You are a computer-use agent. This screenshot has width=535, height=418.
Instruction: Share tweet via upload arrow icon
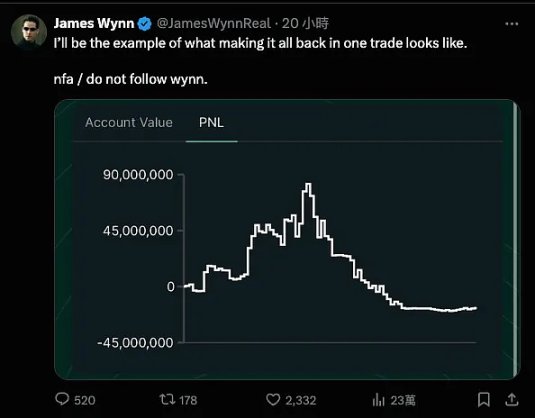tap(511, 399)
